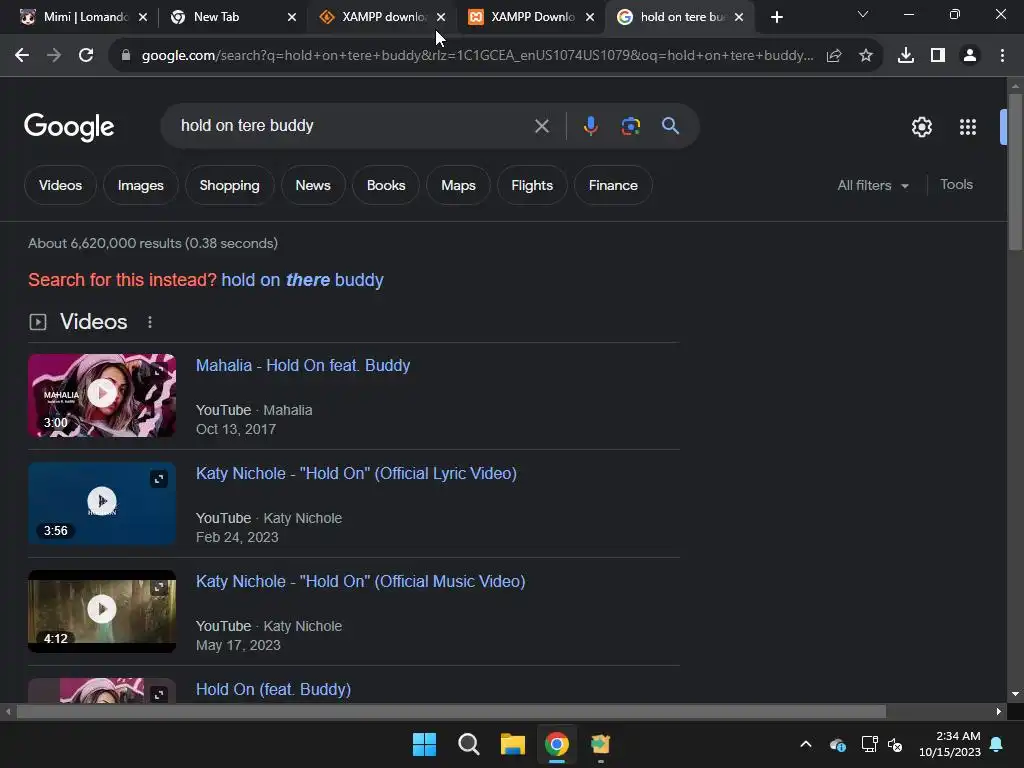Open a new browser tab
The height and width of the screenshot is (768, 1024).
click(x=776, y=17)
